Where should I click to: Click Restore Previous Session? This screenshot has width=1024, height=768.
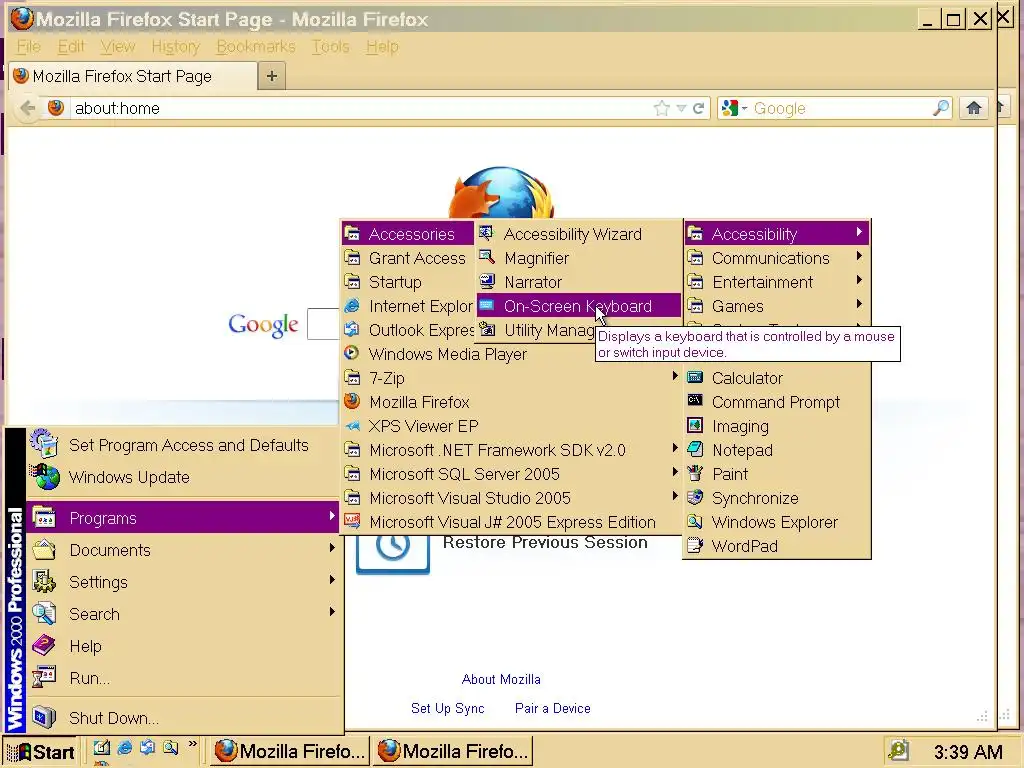545,543
